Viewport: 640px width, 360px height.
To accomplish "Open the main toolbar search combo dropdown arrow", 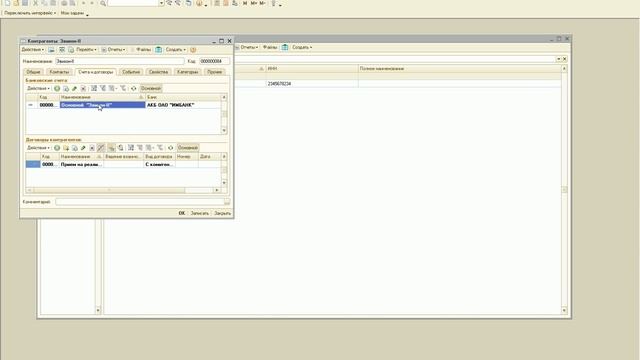I will (x=161, y=3).
